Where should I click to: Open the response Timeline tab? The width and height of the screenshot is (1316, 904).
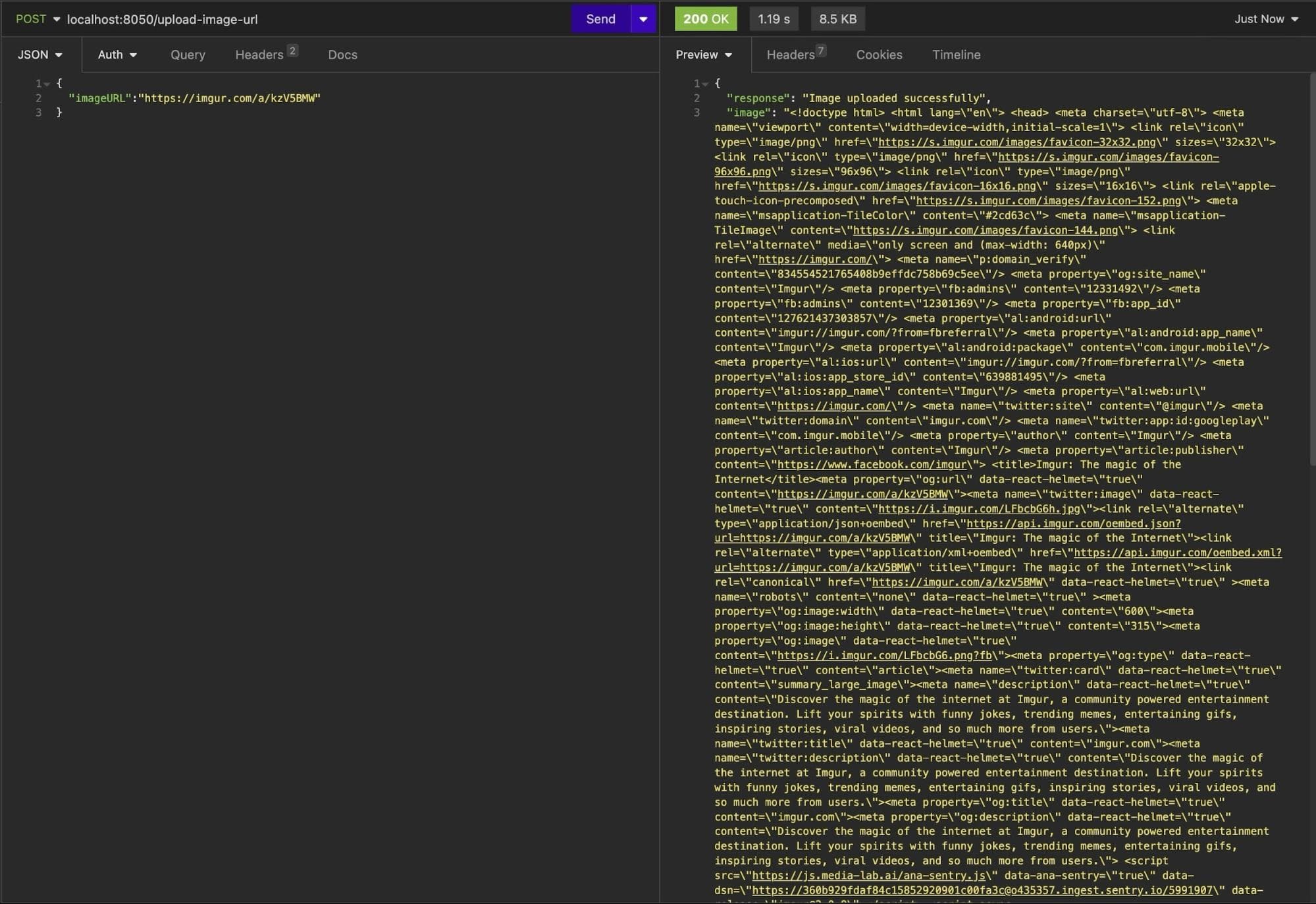pos(956,55)
